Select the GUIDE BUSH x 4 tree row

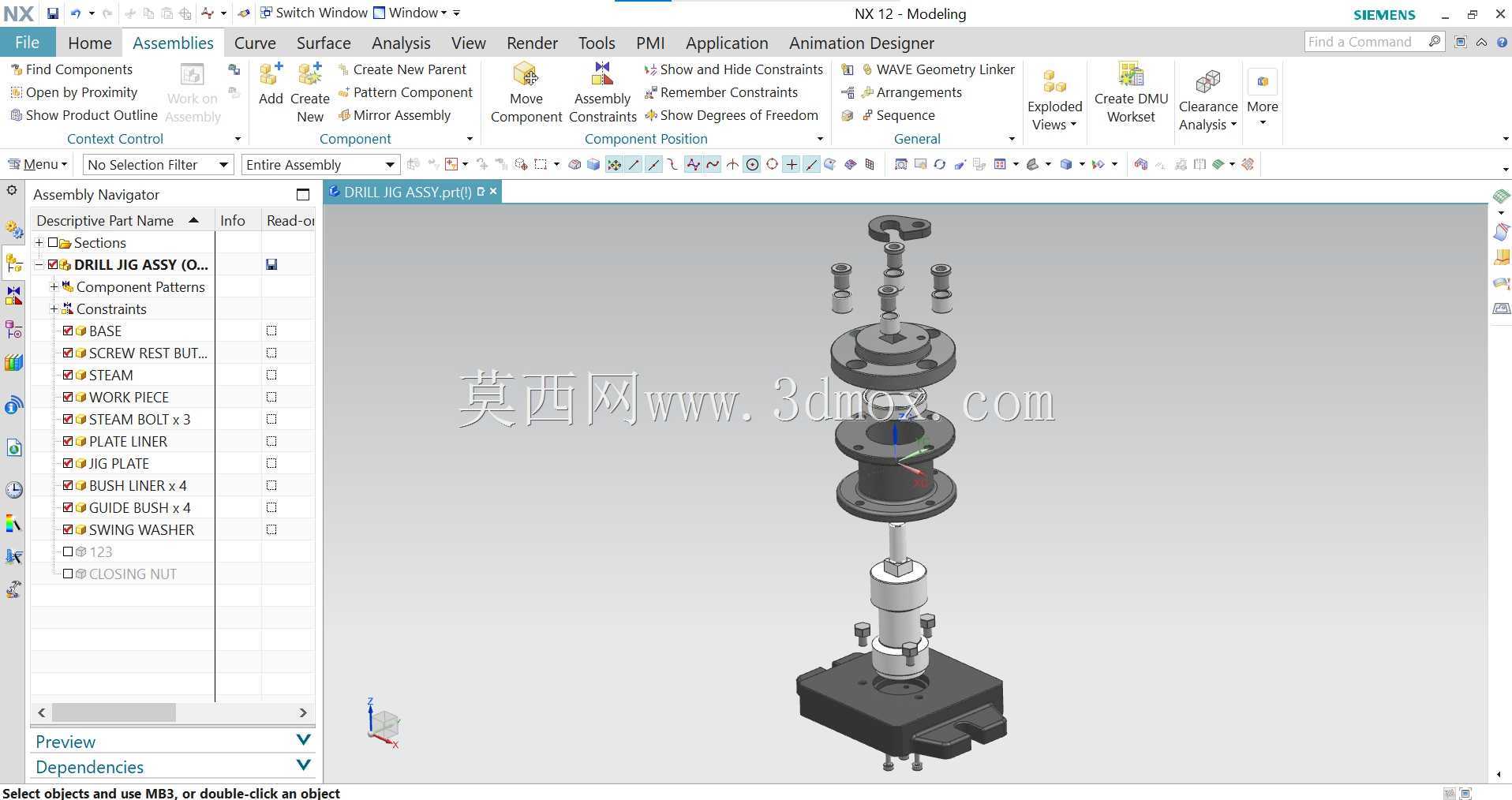tap(139, 507)
